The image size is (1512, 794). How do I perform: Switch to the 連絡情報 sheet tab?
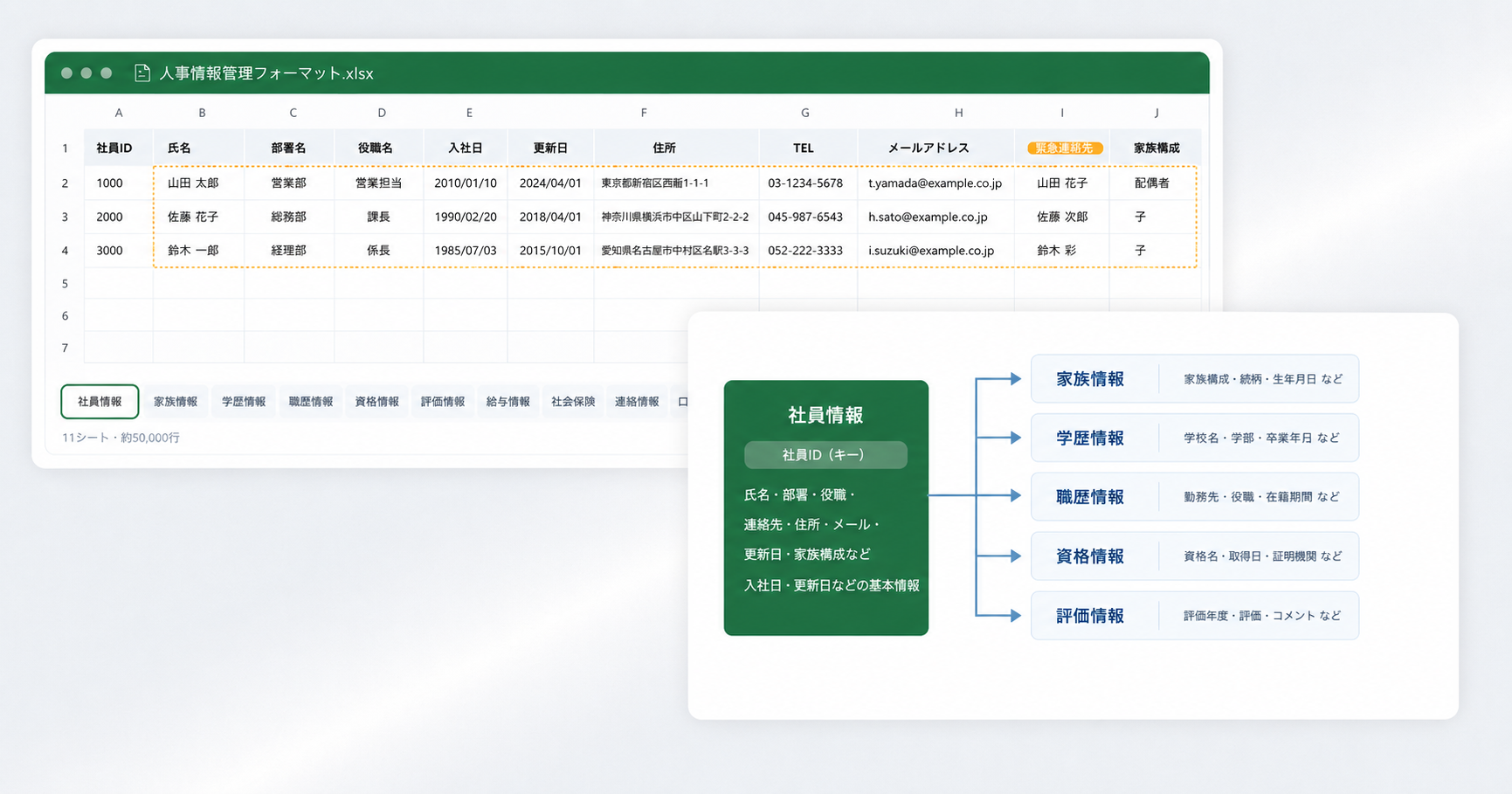[637, 402]
